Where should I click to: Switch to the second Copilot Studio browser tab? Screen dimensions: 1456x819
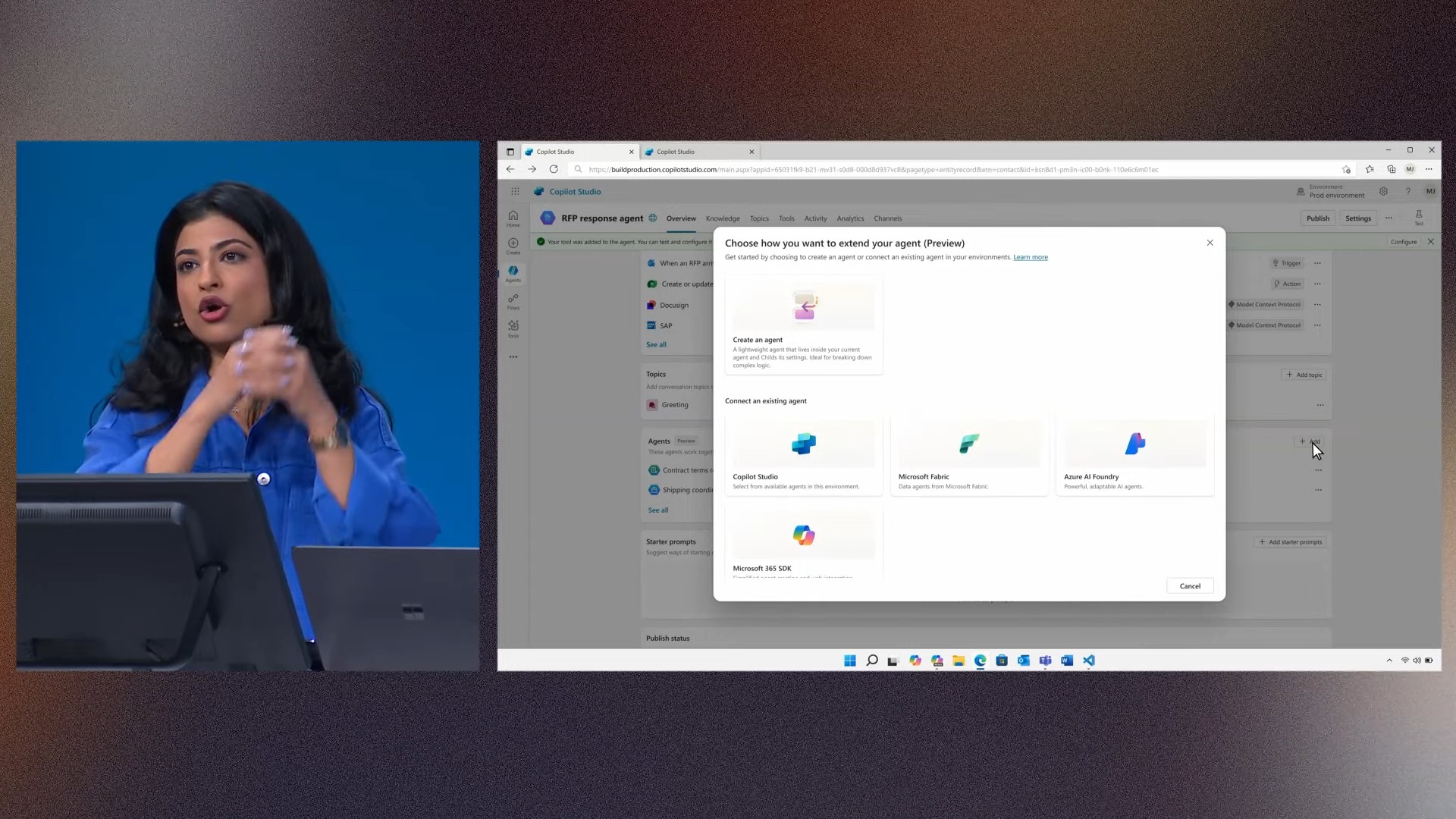698,152
